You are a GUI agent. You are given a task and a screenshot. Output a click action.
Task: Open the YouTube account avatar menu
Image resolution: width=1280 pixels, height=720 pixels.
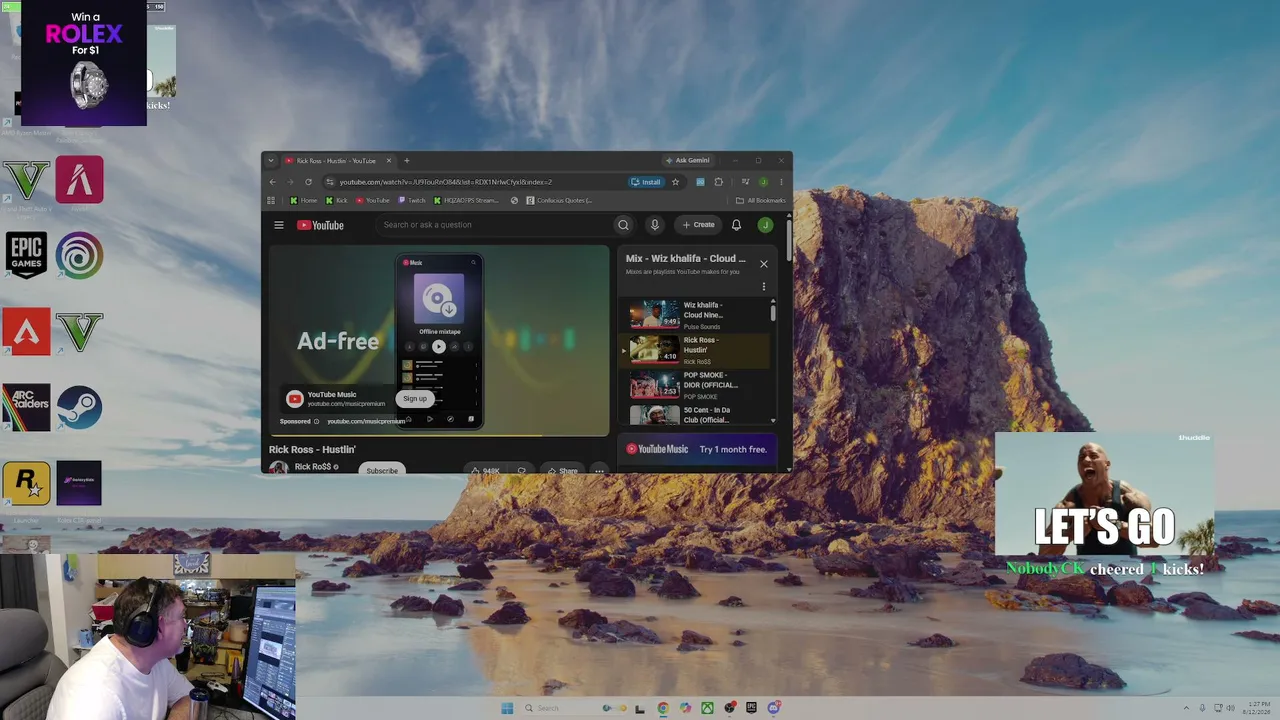pyautogui.click(x=765, y=225)
